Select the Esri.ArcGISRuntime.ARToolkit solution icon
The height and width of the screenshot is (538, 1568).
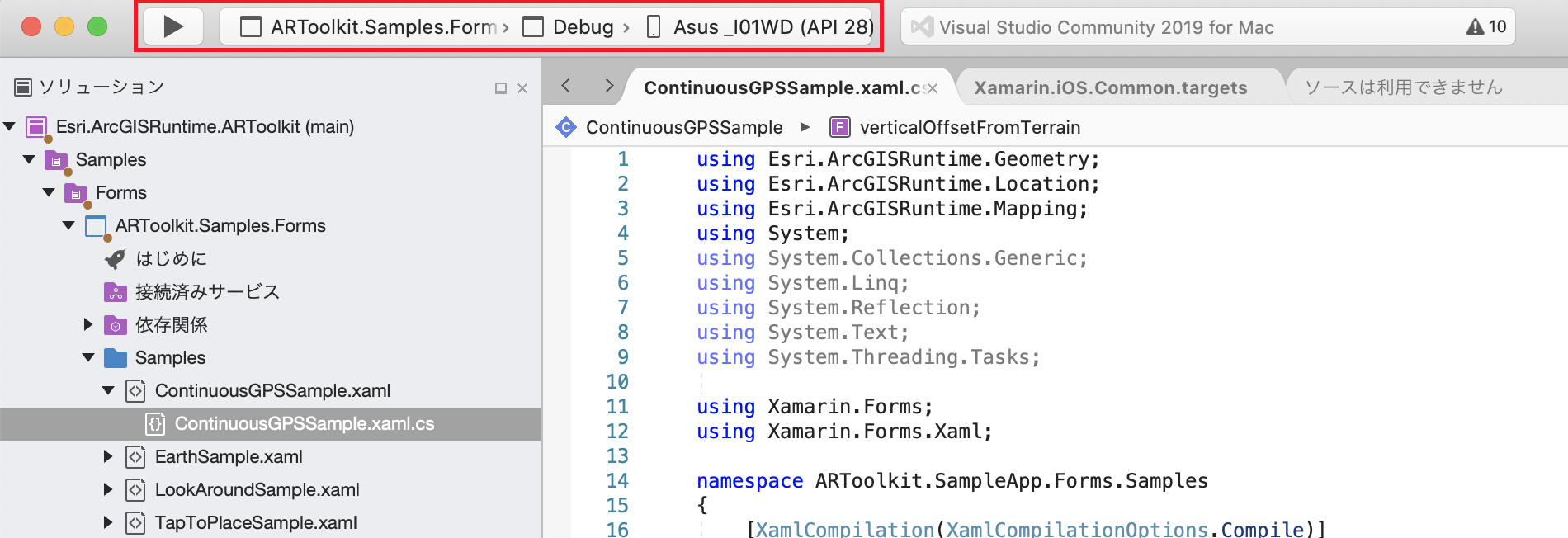[x=37, y=127]
